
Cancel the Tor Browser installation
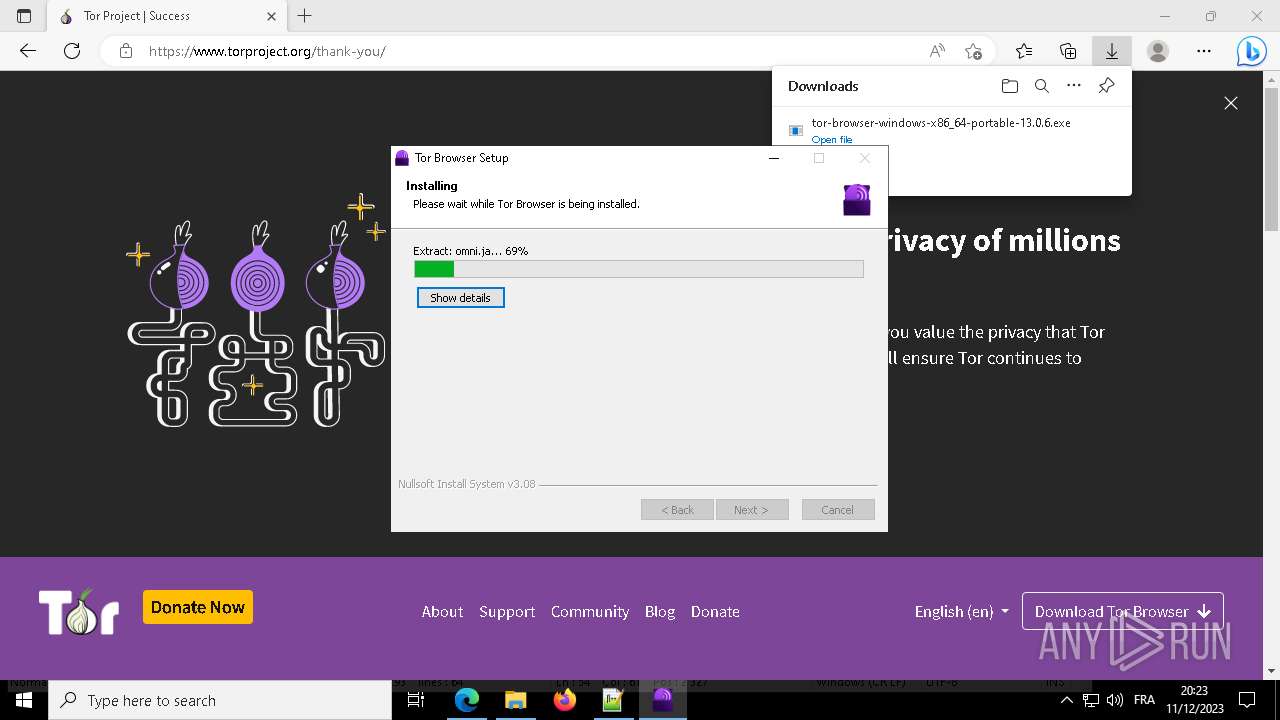(x=838, y=510)
